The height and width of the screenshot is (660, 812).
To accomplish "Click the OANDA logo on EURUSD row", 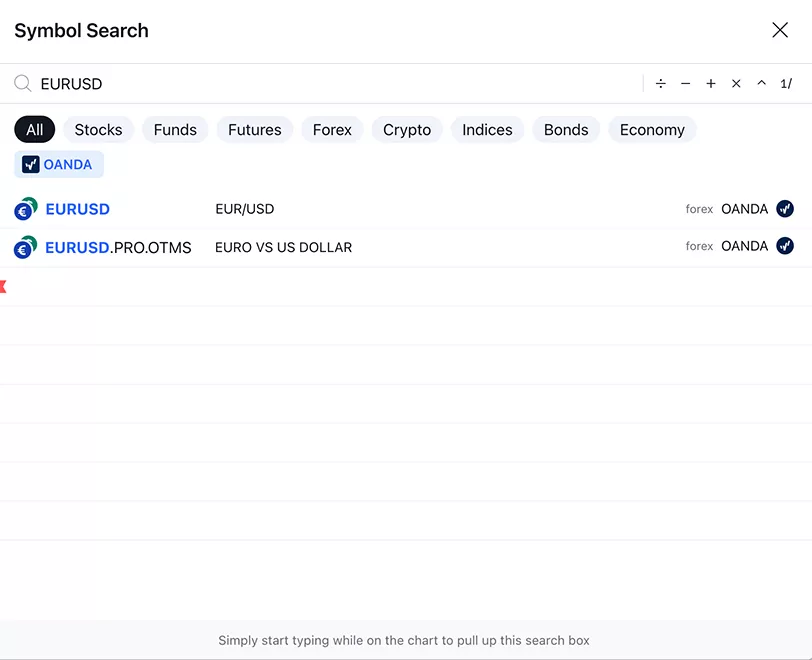I will point(785,209).
